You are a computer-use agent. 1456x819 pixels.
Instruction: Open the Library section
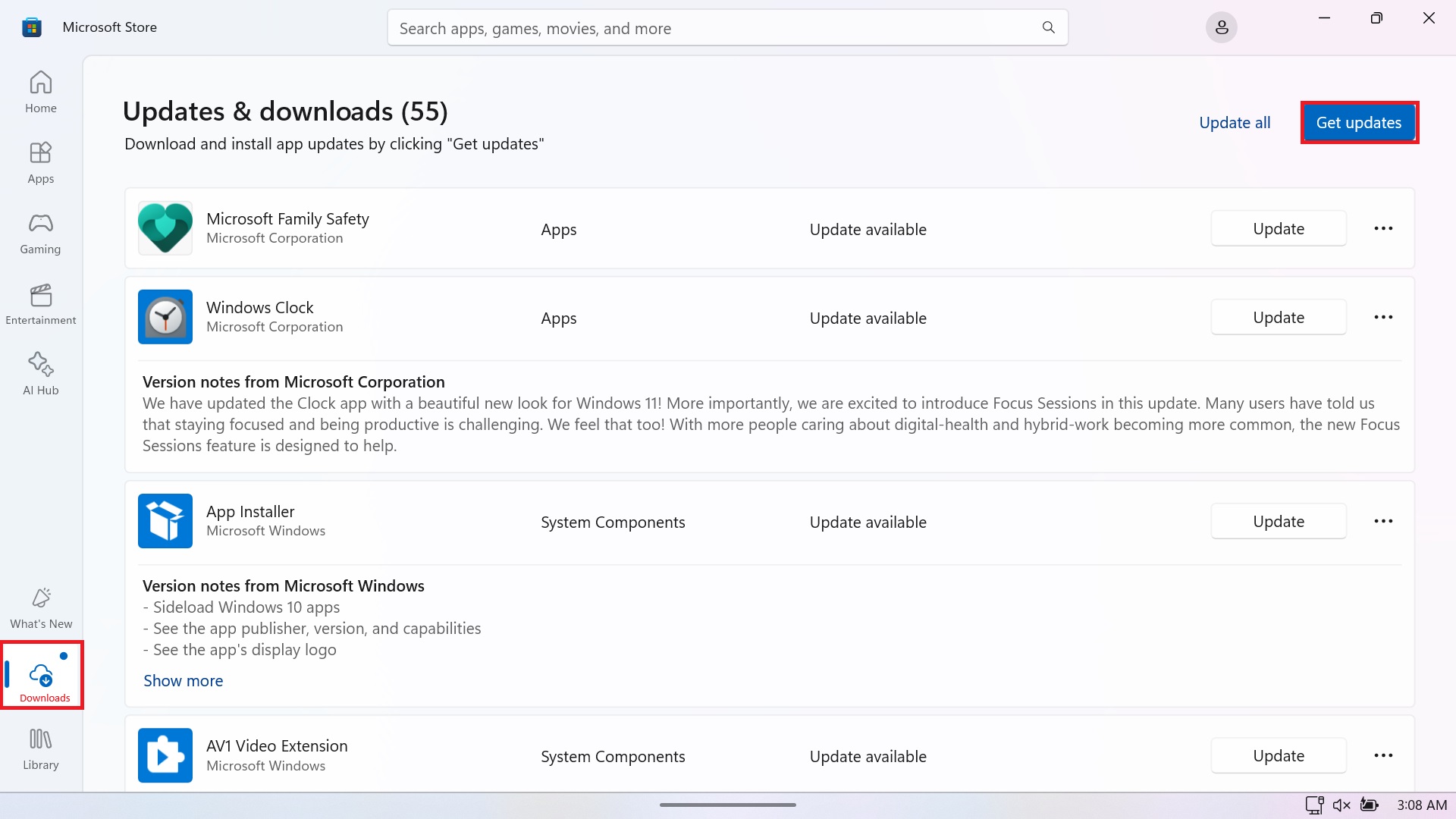tap(41, 748)
